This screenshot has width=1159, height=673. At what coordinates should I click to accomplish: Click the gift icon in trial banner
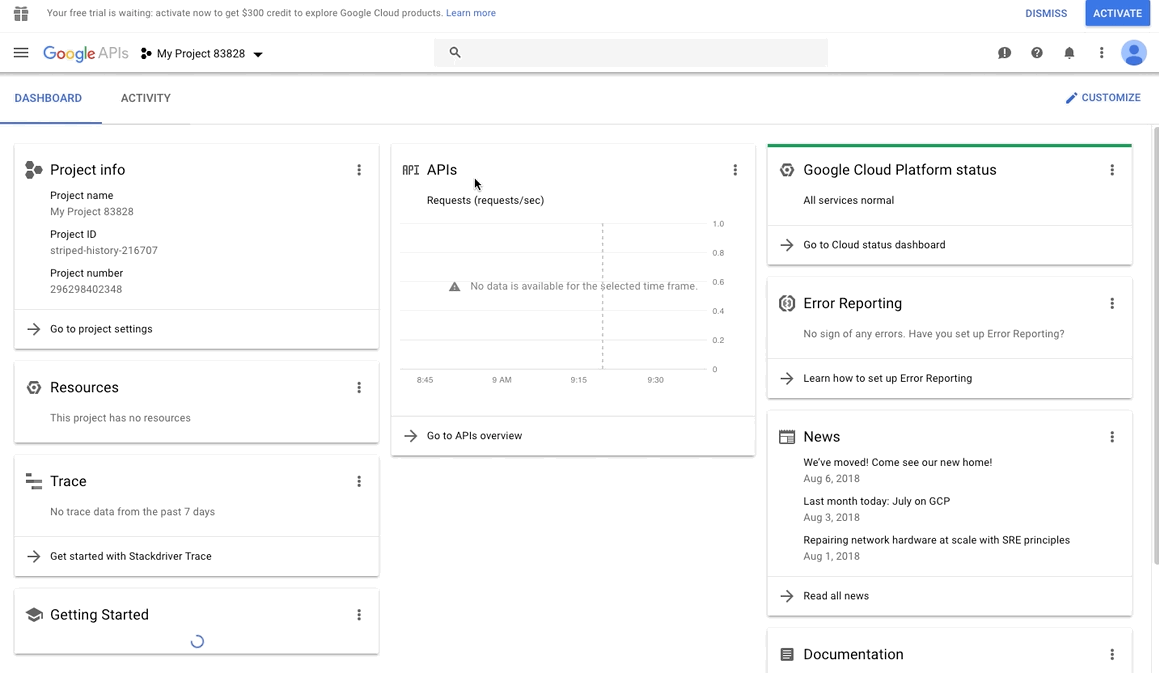21,13
